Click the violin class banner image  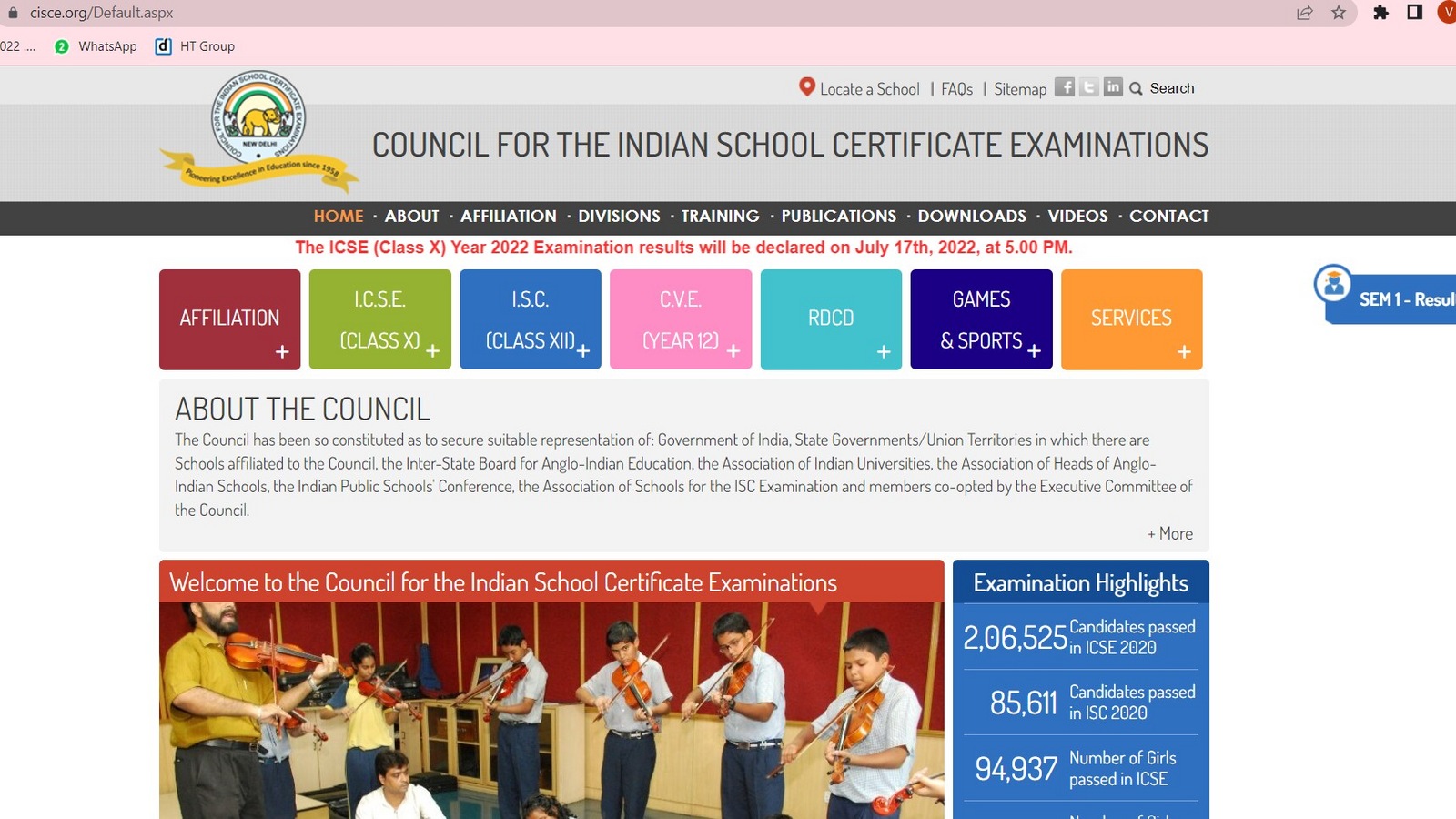(551, 711)
